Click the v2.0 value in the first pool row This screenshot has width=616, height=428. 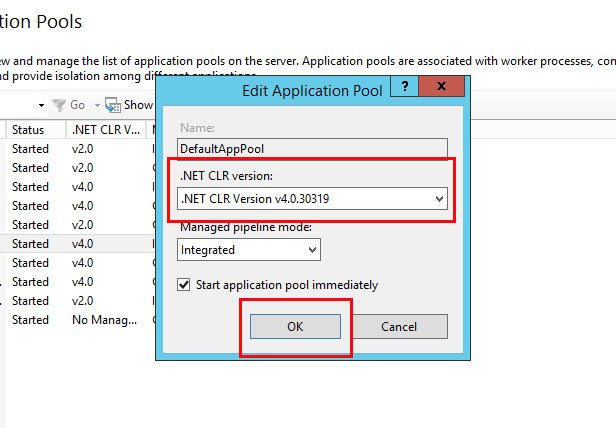click(x=82, y=149)
